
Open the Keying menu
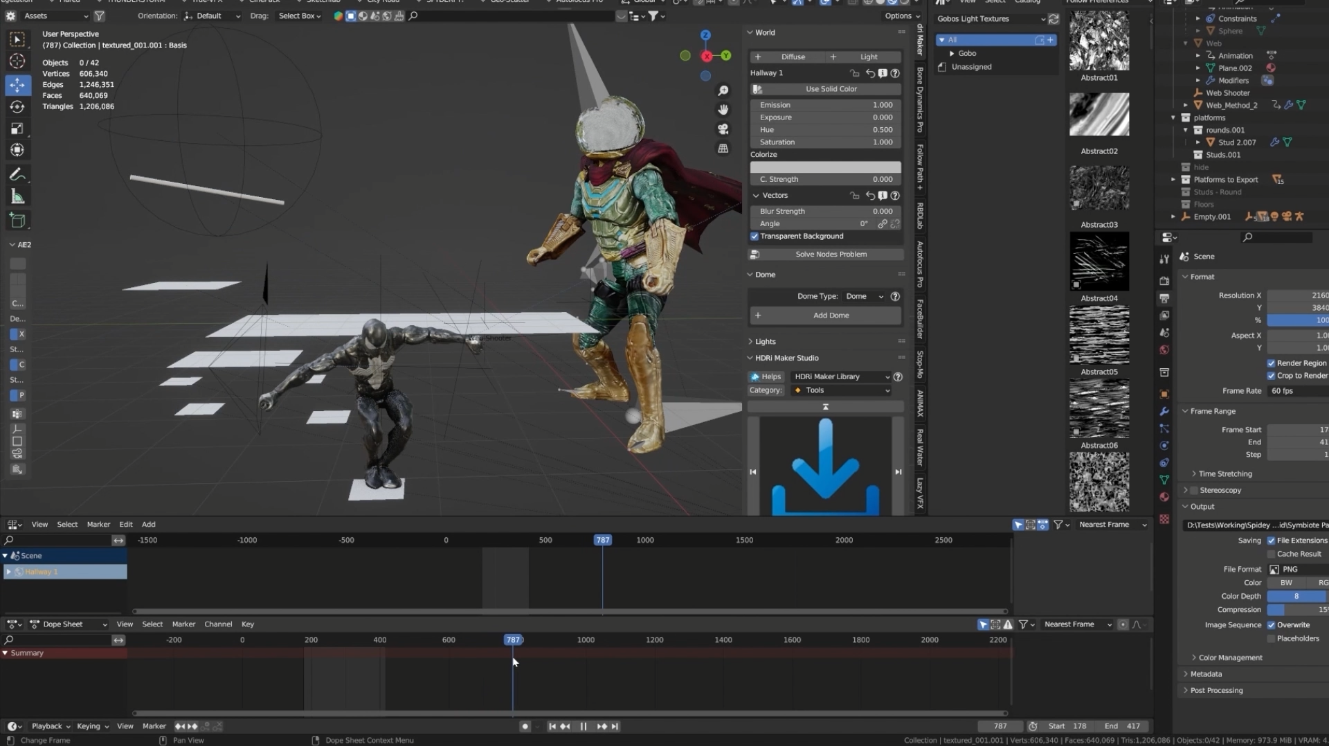(92, 726)
